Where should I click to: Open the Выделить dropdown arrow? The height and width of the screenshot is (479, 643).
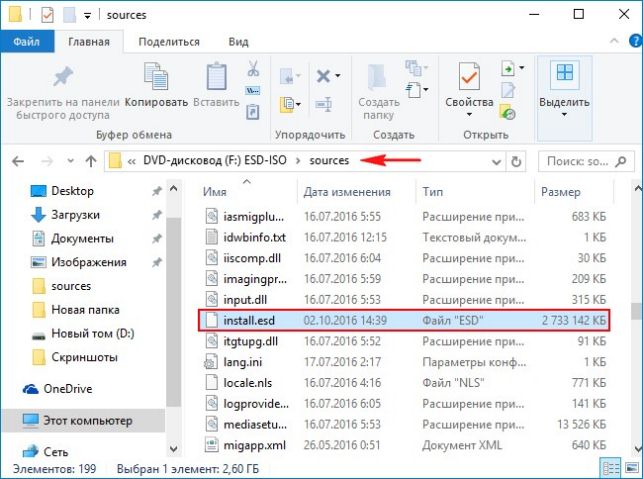(564, 114)
